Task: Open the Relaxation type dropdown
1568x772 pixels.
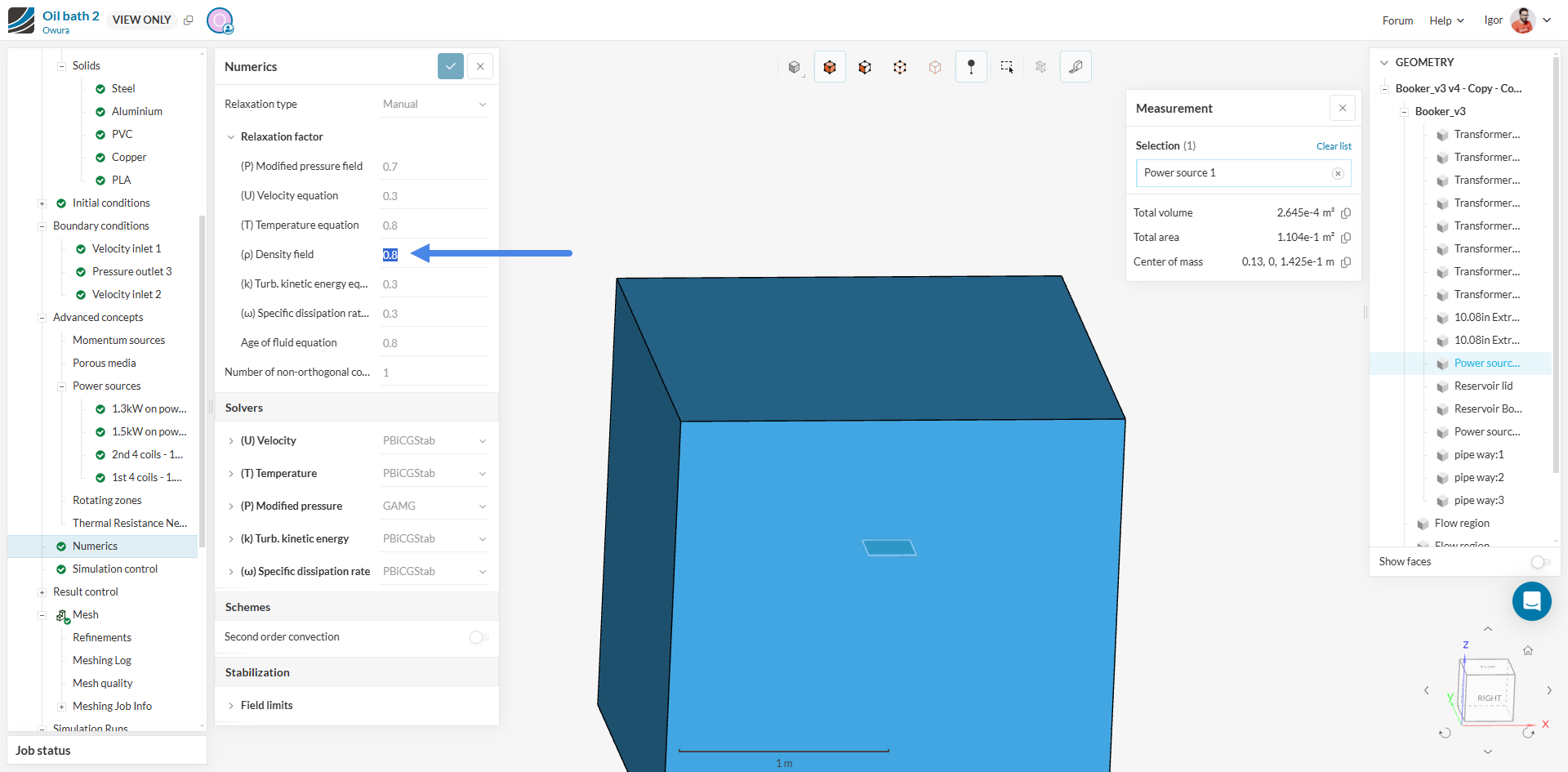Action: click(435, 105)
